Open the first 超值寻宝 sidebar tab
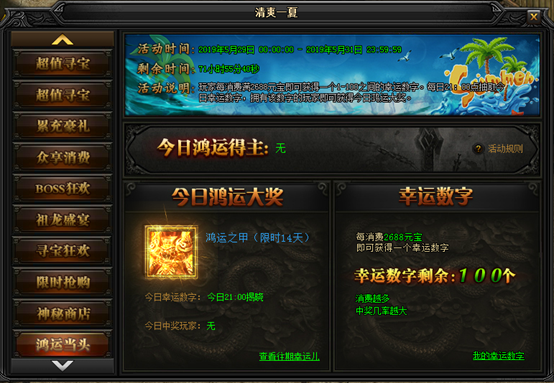 [63, 64]
